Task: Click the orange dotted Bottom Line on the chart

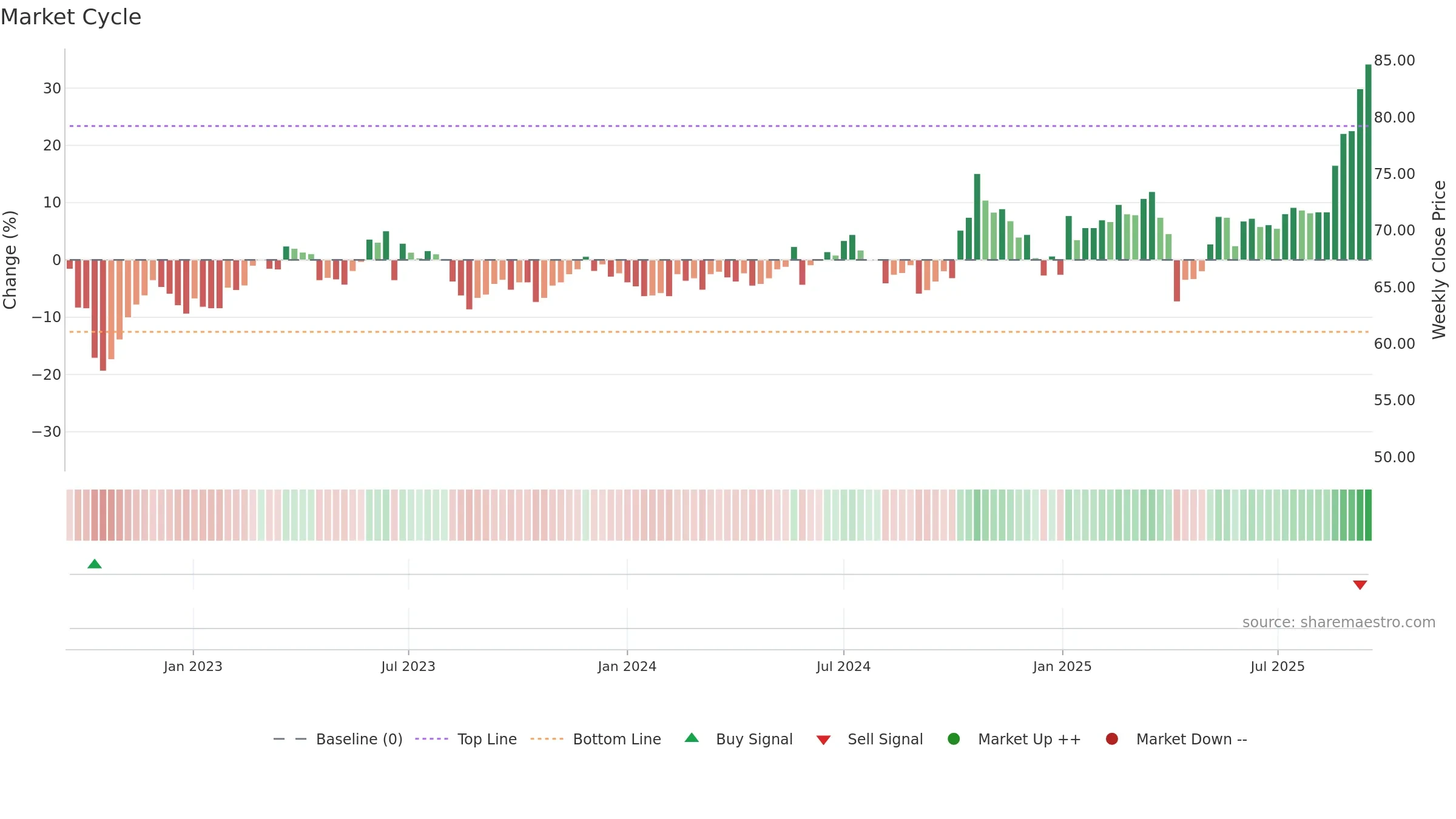Action: coord(719,332)
